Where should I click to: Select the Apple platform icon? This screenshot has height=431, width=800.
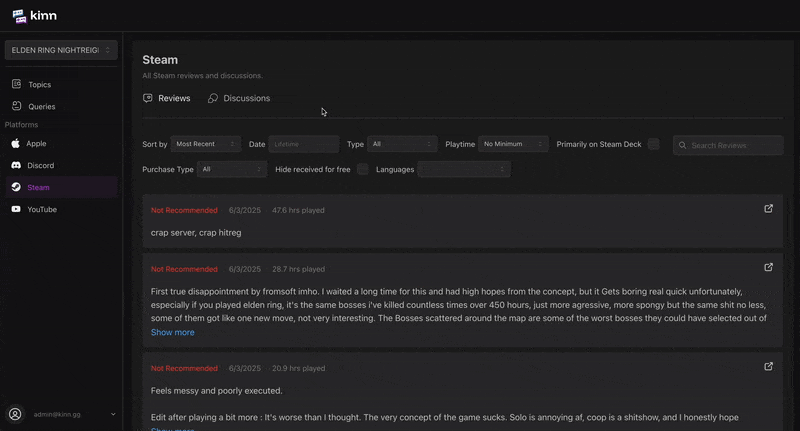(x=16, y=143)
